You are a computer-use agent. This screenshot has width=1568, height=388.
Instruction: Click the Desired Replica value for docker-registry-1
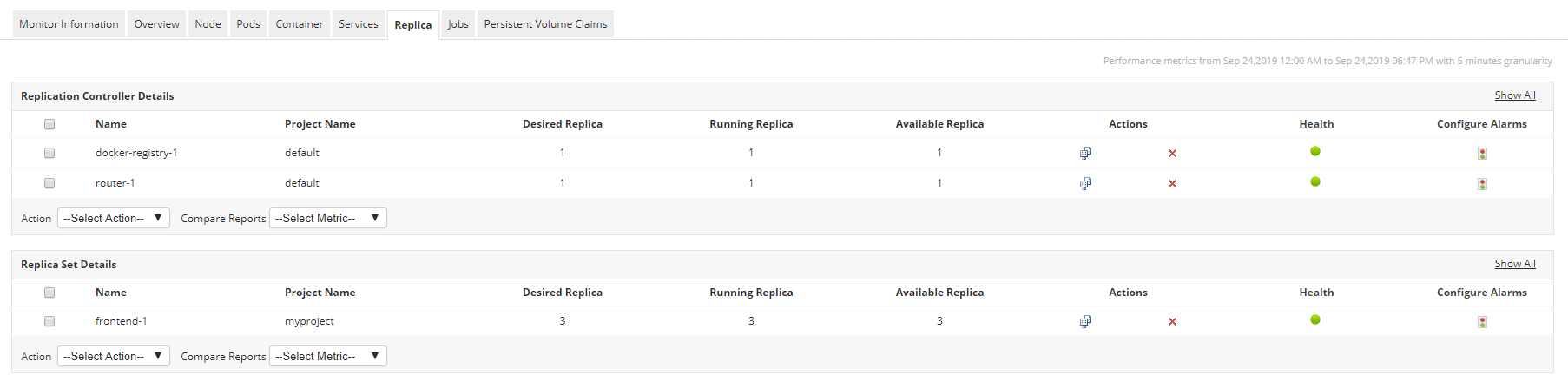pyautogui.click(x=563, y=153)
